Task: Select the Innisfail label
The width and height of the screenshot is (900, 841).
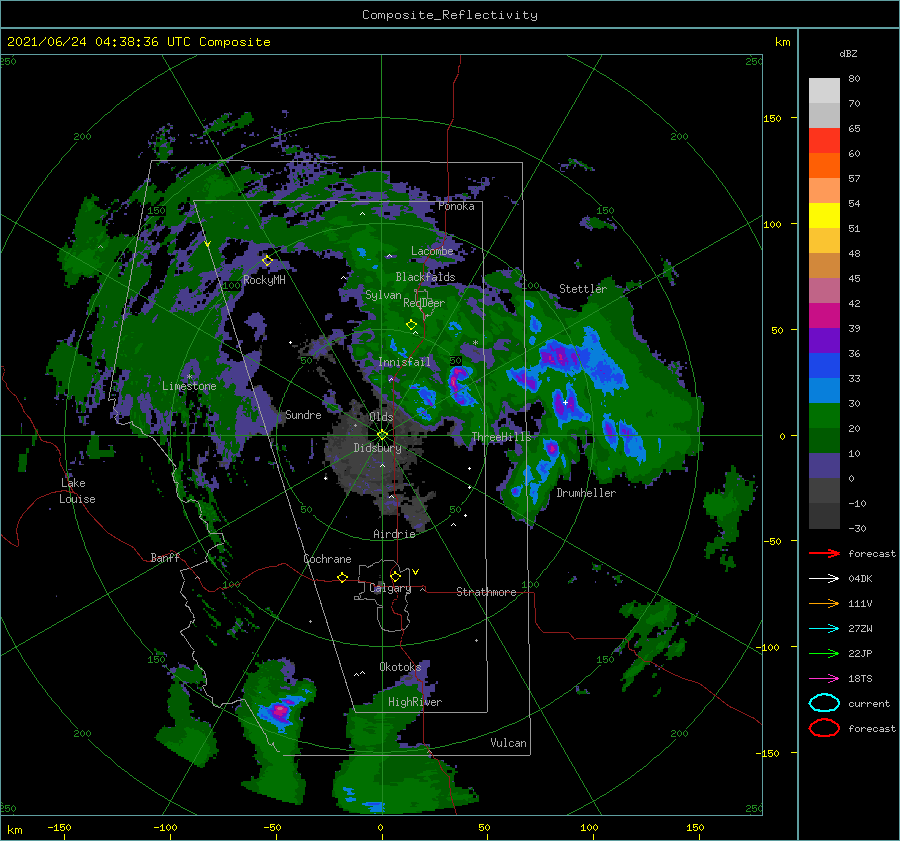Action: pyautogui.click(x=404, y=362)
